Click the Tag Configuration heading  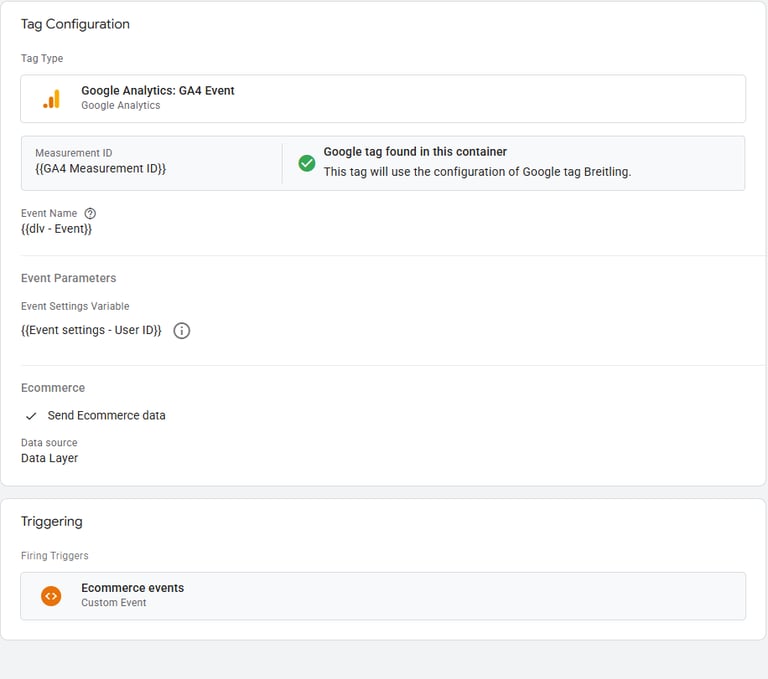pyautogui.click(x=75, y=24)
